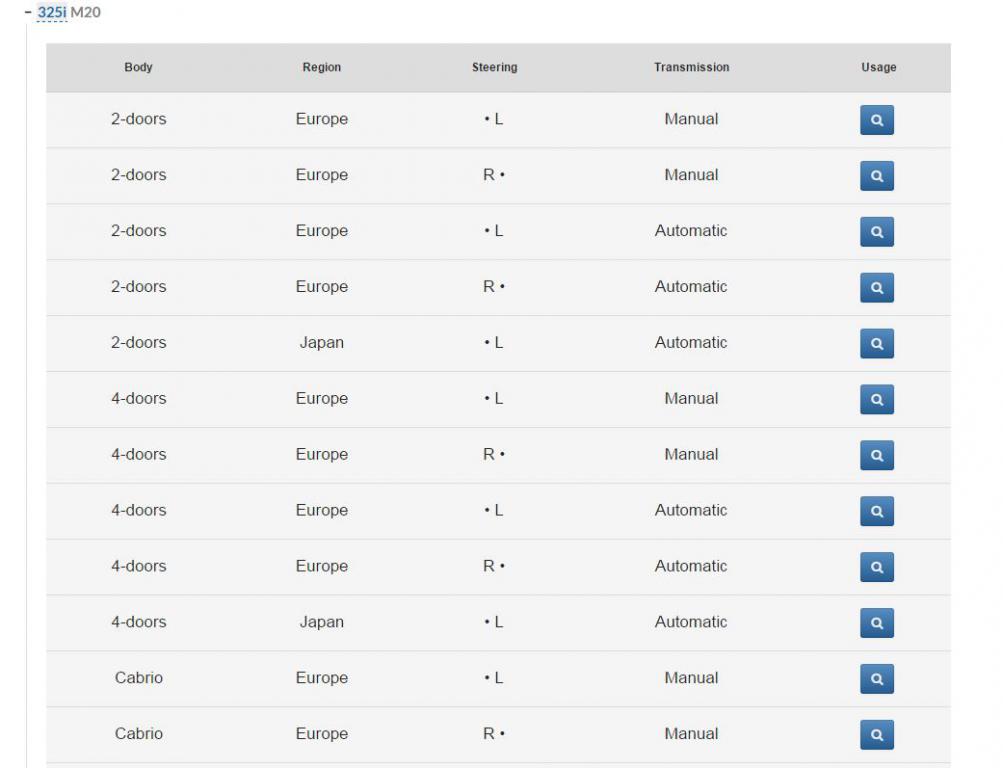
Task: Open usage search for 2-doors Europe left-hand Automatic
Action: (876, 232)
